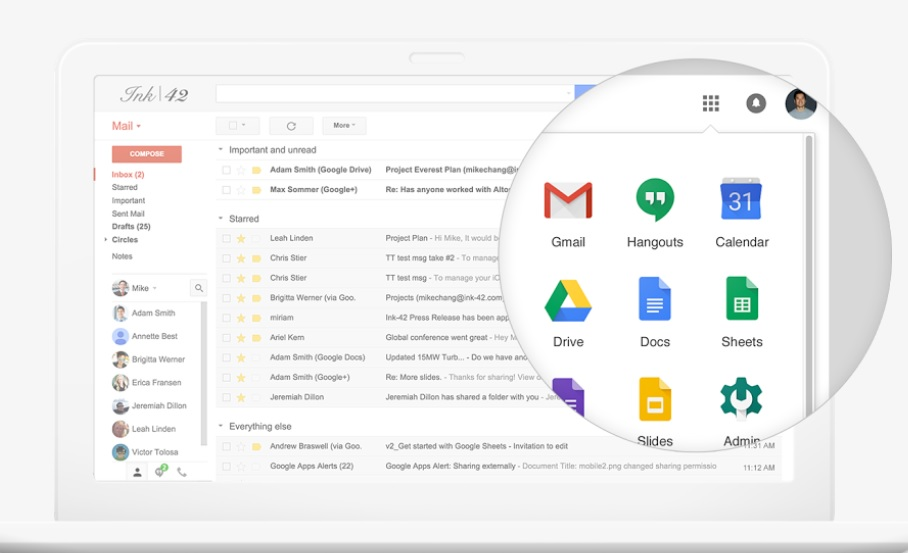The width and height of the screenshot is (908, 553).
Task: Expand the Circles label
Action: point(106,240)
